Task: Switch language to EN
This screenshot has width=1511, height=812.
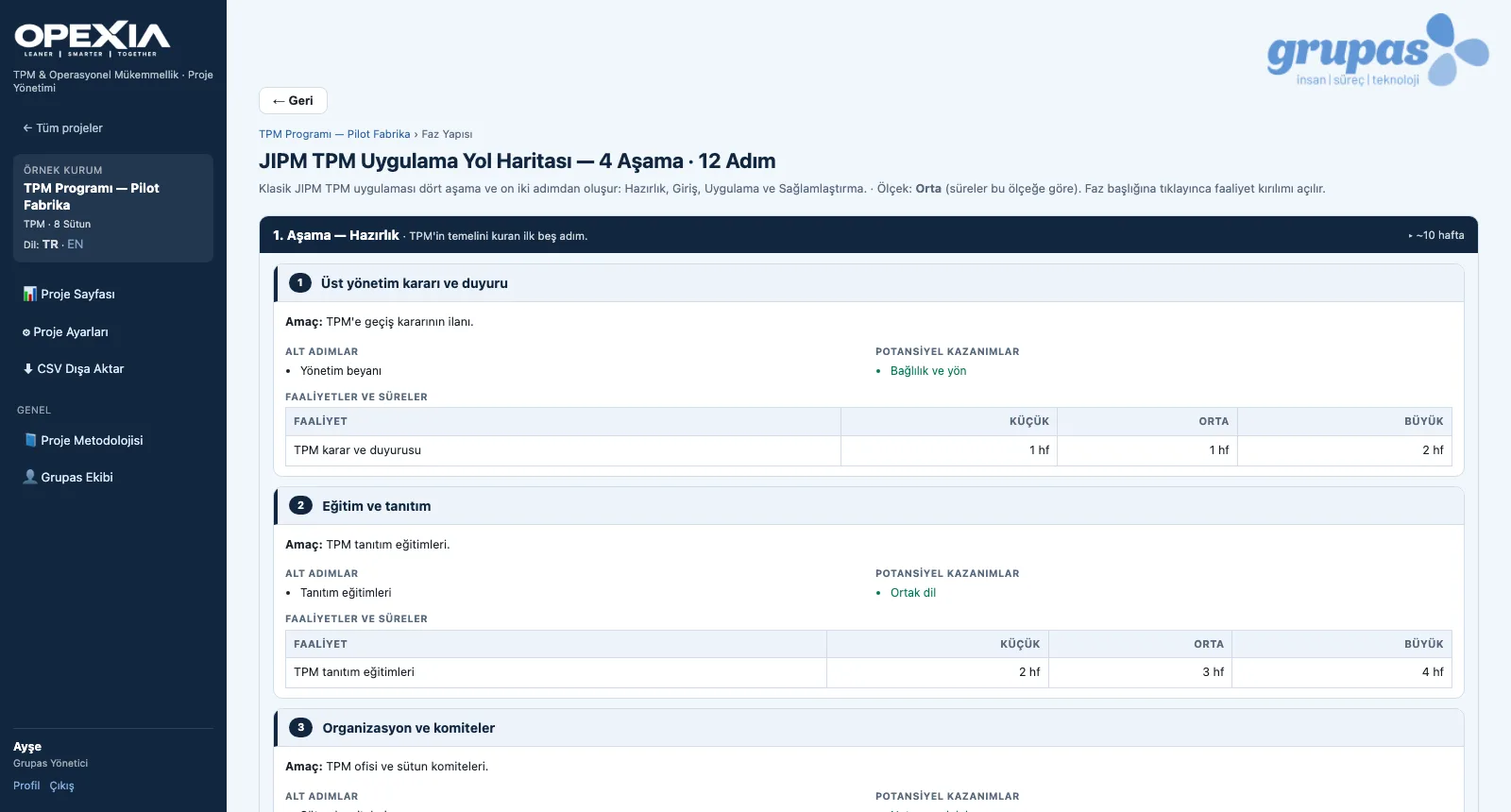Action: (x=76, y=244)
